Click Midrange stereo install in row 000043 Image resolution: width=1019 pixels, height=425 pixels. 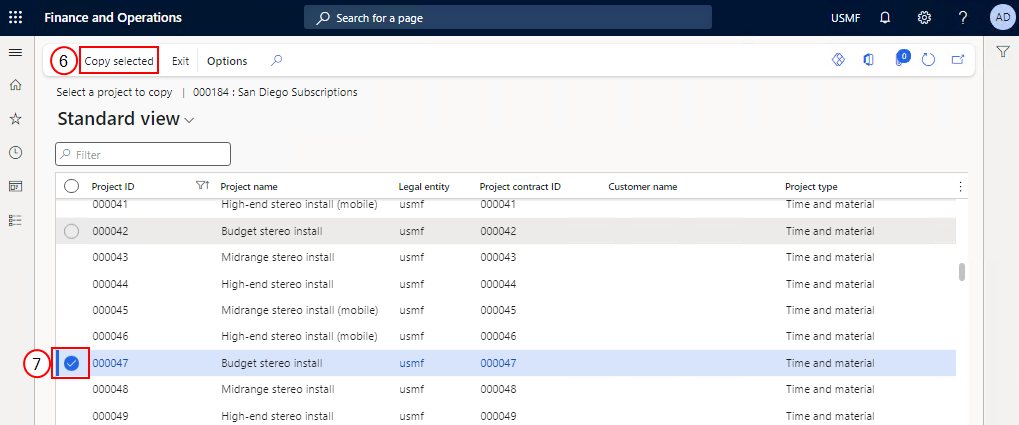(x=277, y=257)
